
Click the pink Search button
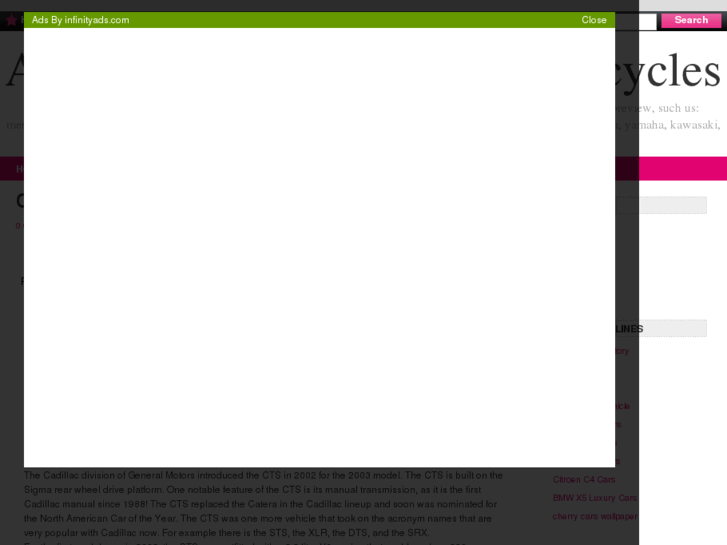(691, 20)
